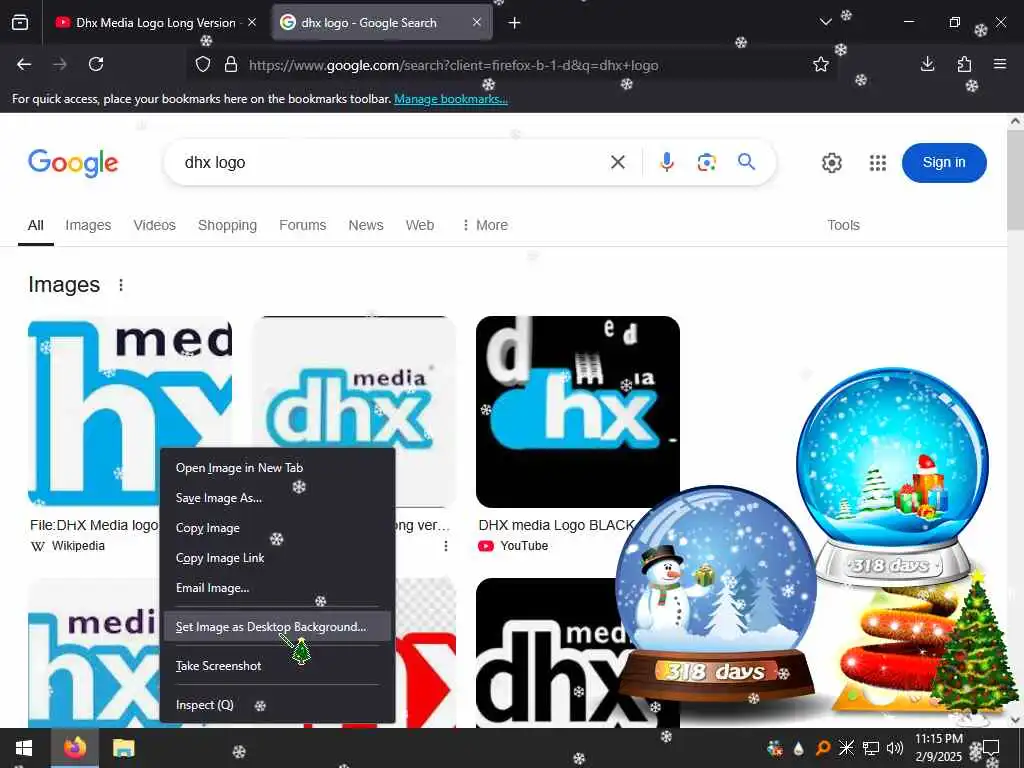This screenshot has height=768, width=1024.
Task: Start Google voice search microphone
Action: 666,162
